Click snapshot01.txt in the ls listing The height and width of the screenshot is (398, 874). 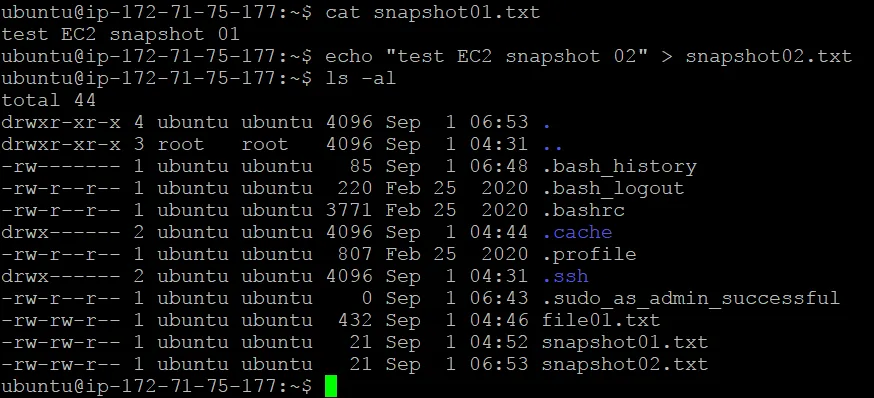click(x=625, y=342)
